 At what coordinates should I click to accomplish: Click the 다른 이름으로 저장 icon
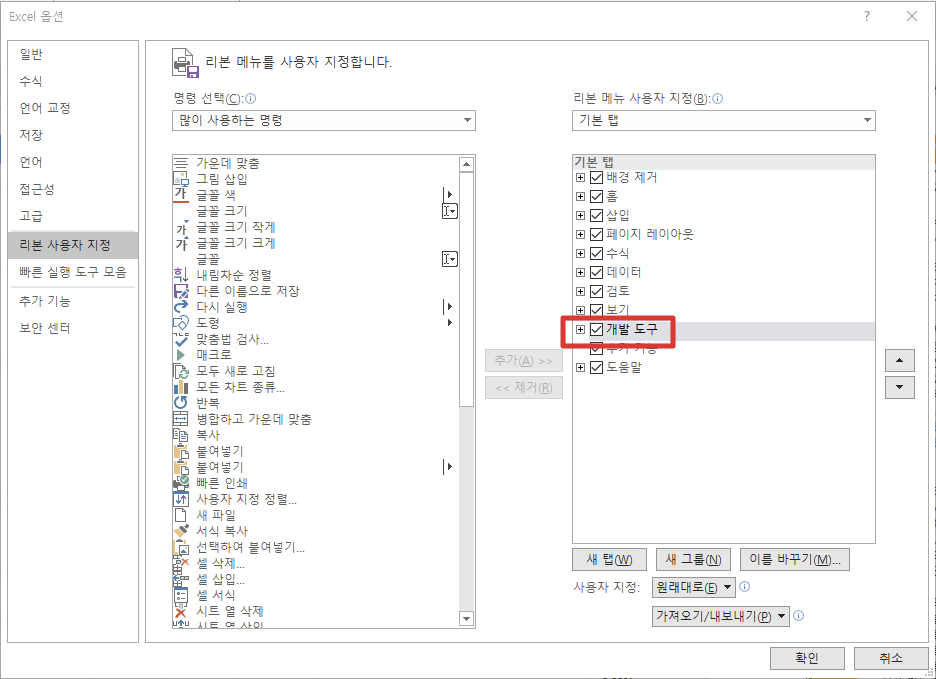181,291
